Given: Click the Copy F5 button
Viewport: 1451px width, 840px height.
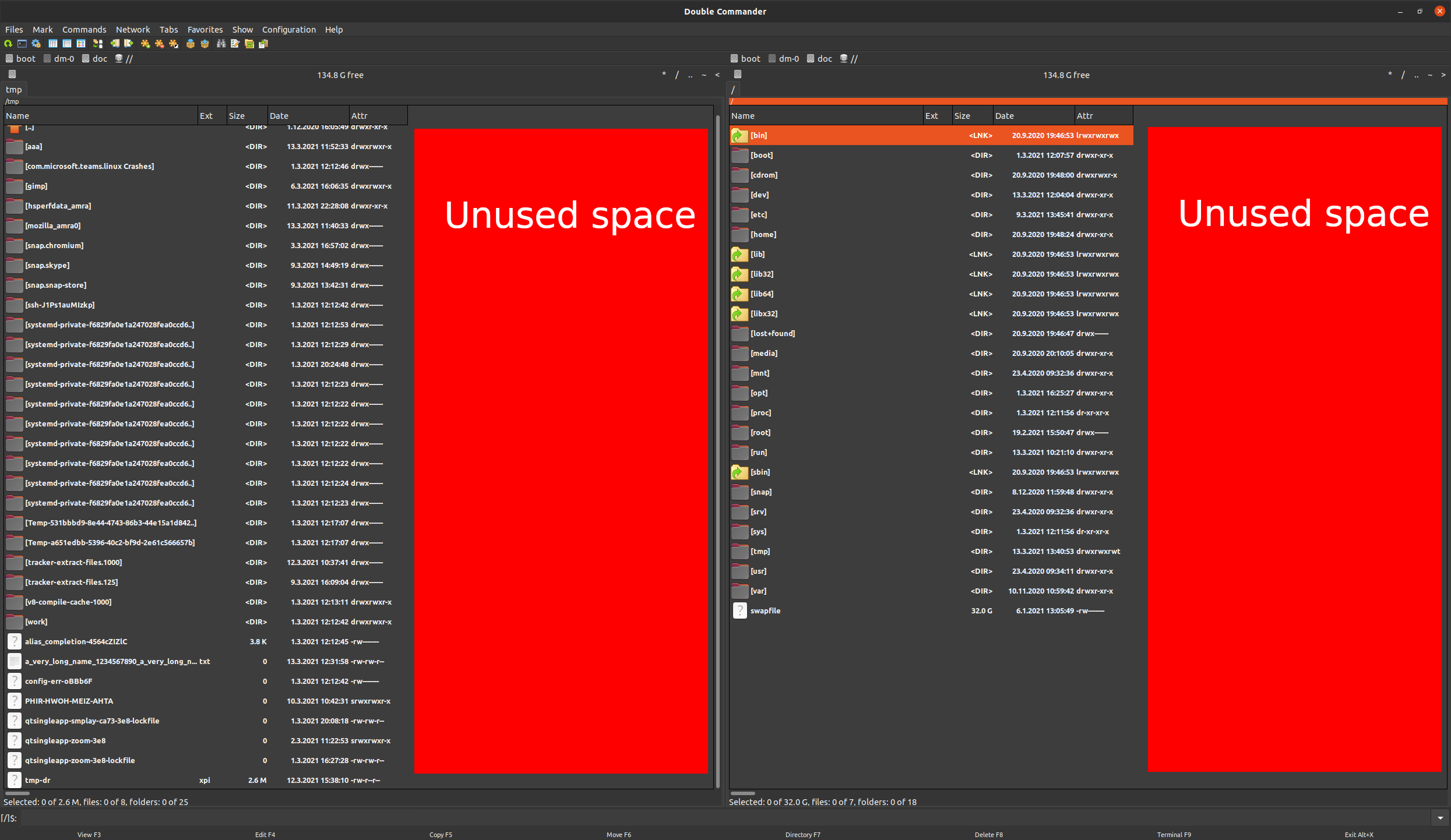Looking at the screenshot, I should tap(441, 835).
